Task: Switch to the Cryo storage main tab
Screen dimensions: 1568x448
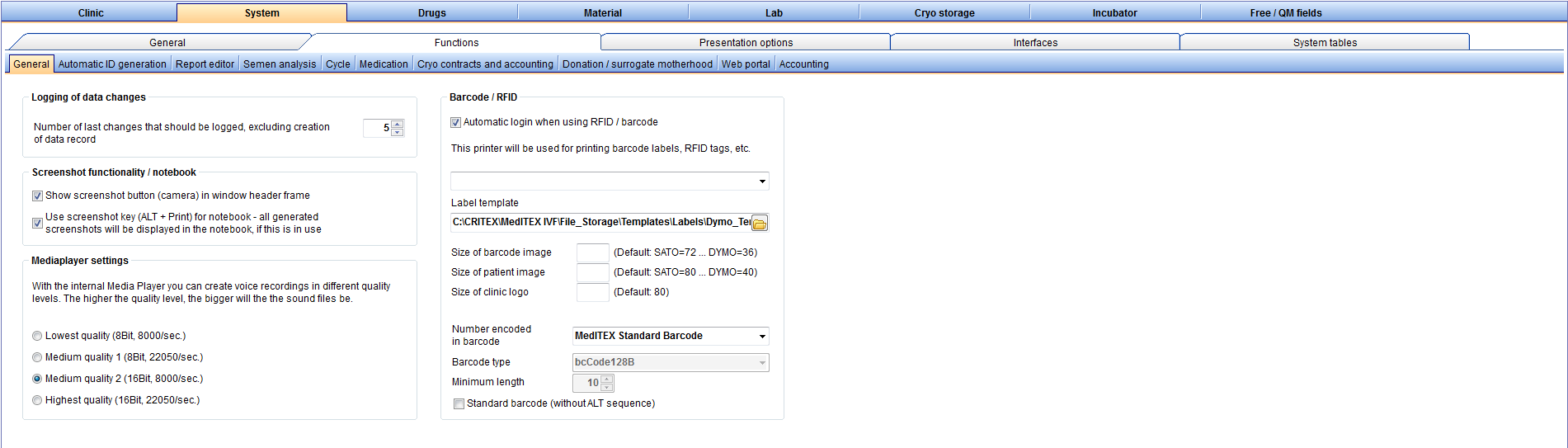Action: pos(944,12)
